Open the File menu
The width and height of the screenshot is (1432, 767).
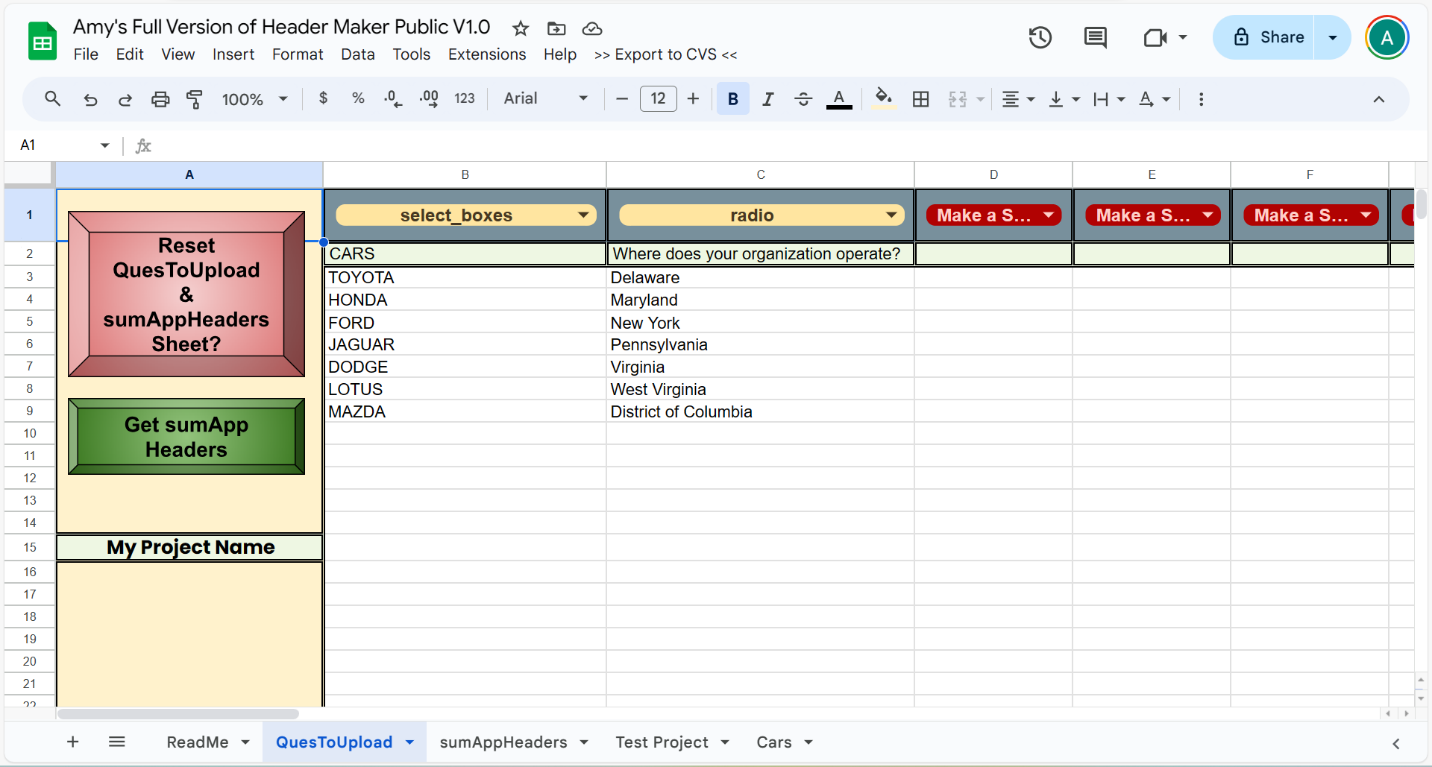coord(86,55)
